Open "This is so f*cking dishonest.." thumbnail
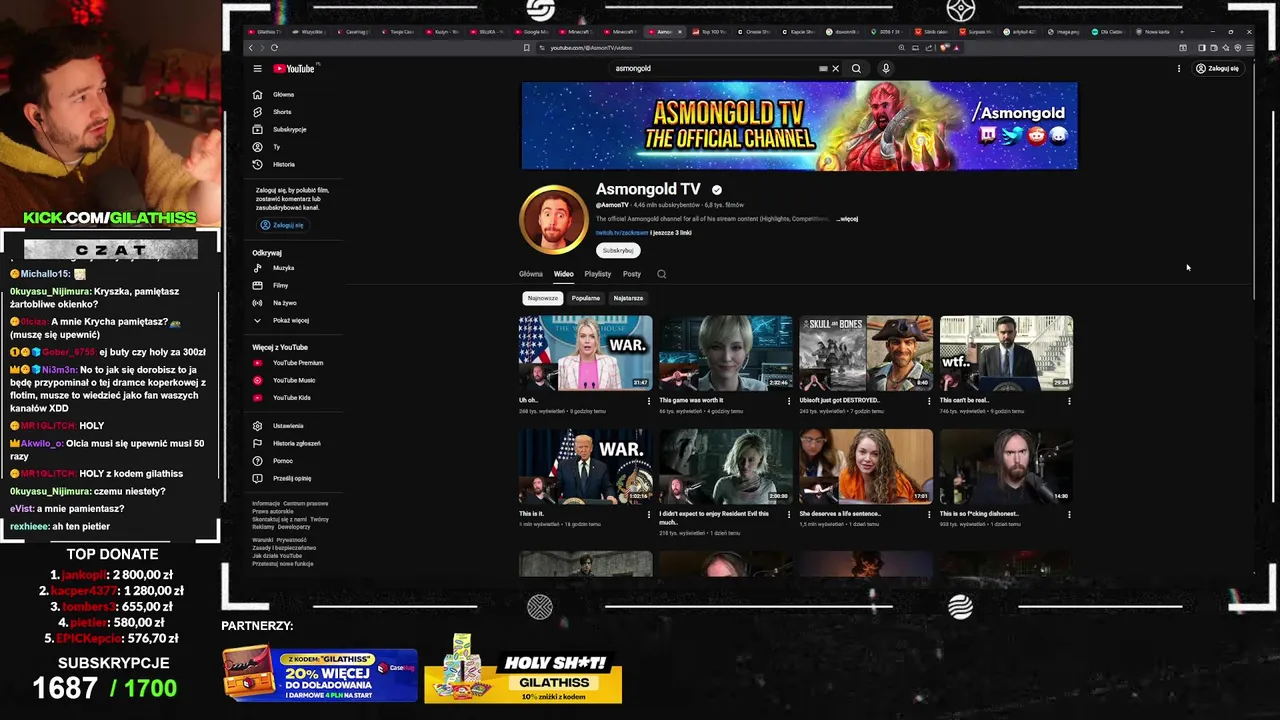 (x=1006, y=467)
